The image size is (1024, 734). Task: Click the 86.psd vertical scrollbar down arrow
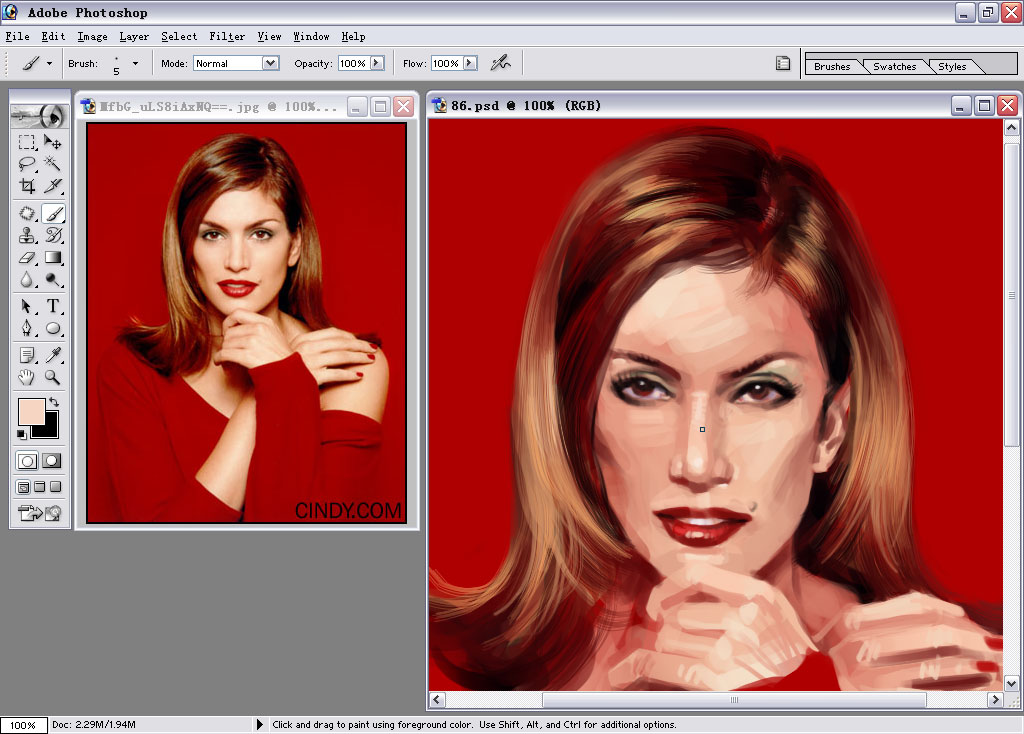click(x=1011, y=684)
